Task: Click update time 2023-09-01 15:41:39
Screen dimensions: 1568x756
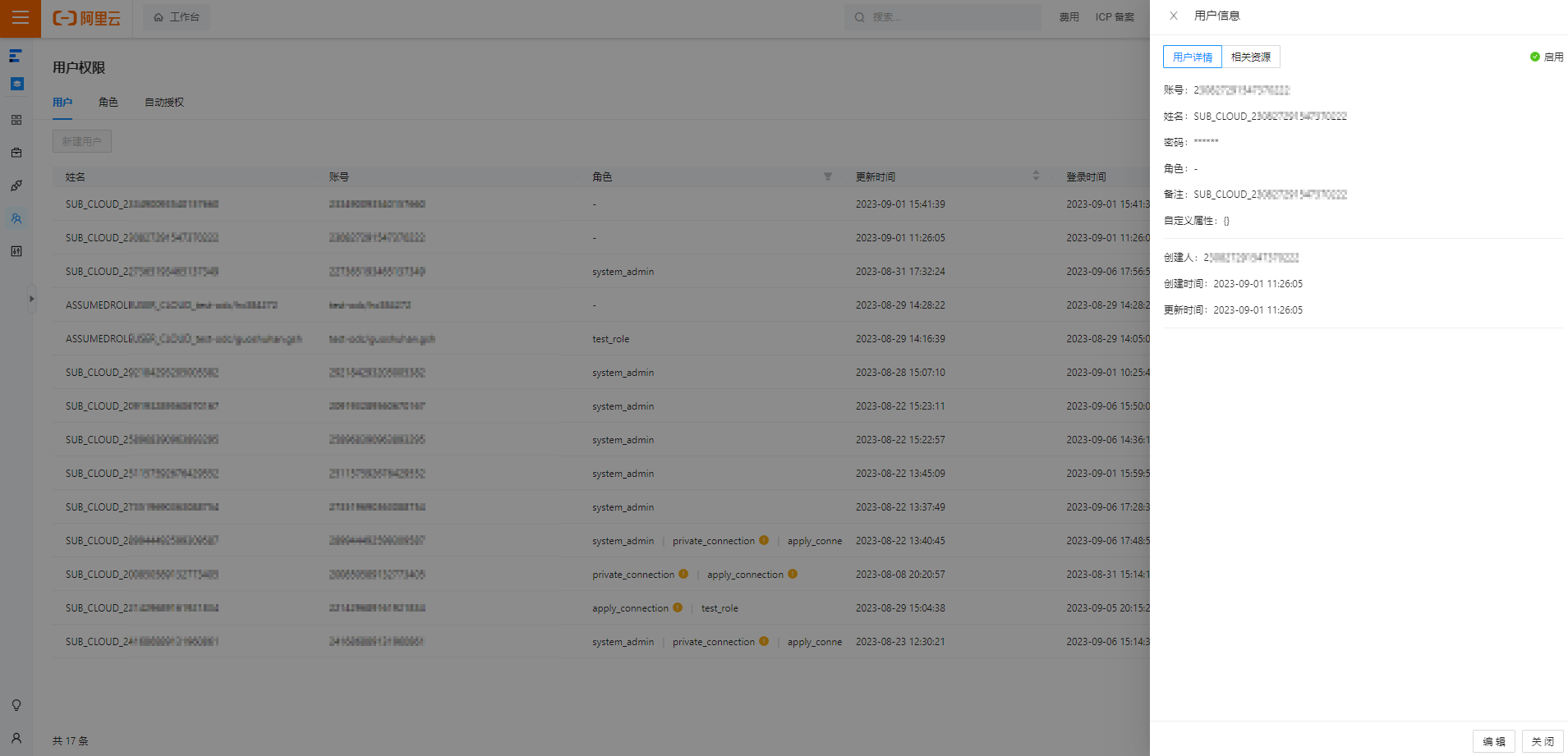Action: click(x=900, y=204)
